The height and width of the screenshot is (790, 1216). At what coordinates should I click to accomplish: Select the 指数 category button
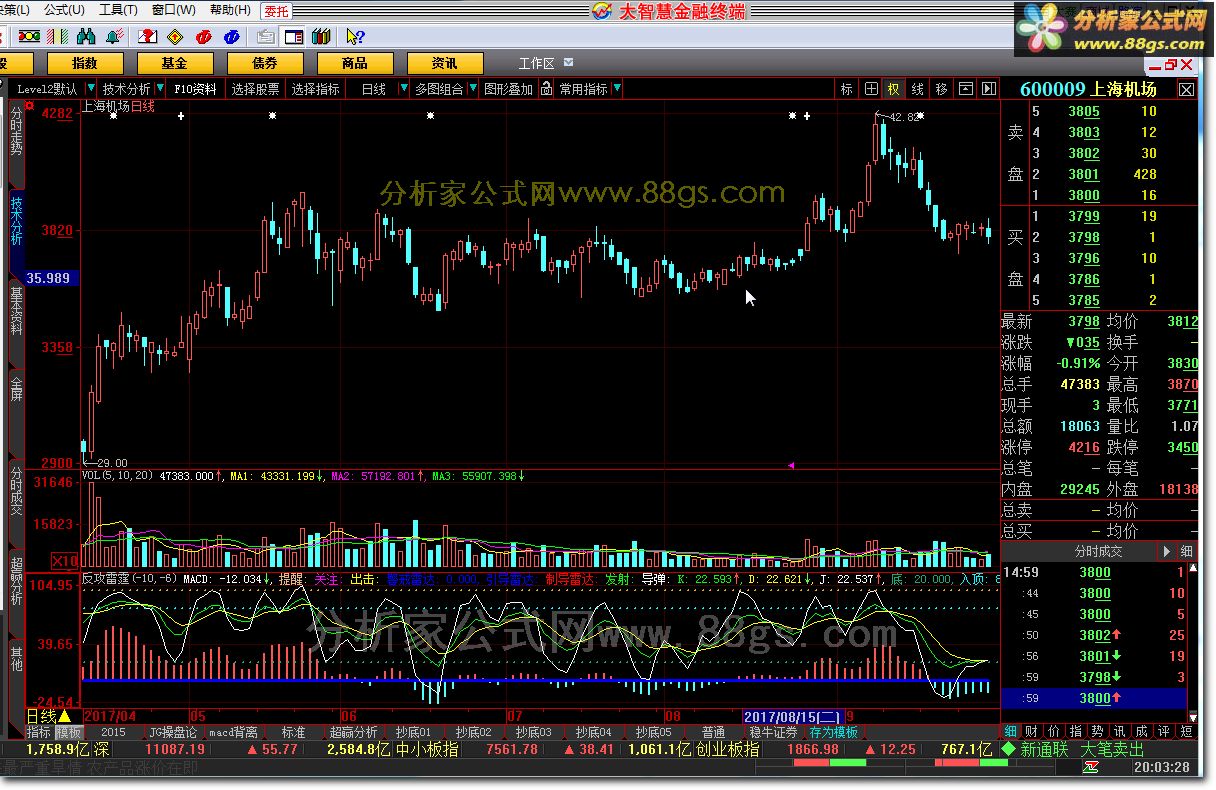85,63
